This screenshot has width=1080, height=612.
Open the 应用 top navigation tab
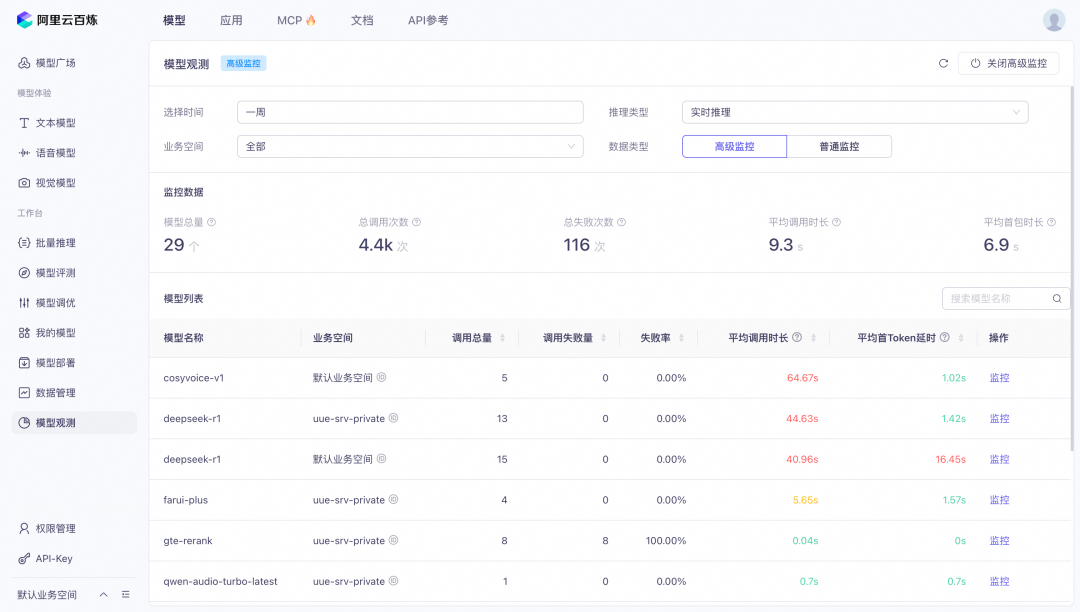click(x=231, y=20)
